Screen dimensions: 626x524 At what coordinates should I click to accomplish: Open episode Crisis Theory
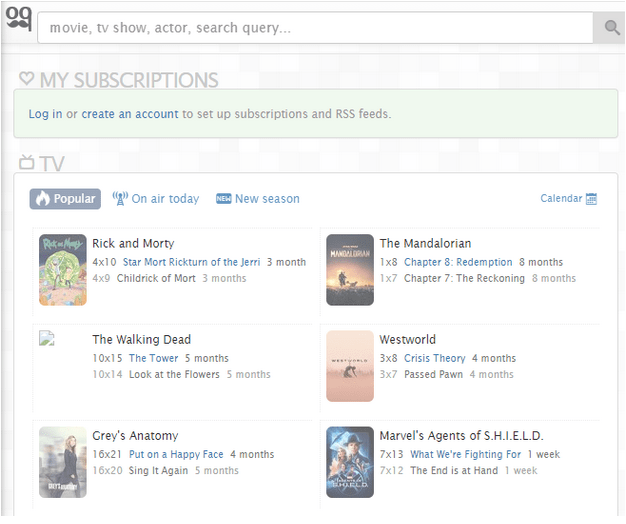coord(435,358)
